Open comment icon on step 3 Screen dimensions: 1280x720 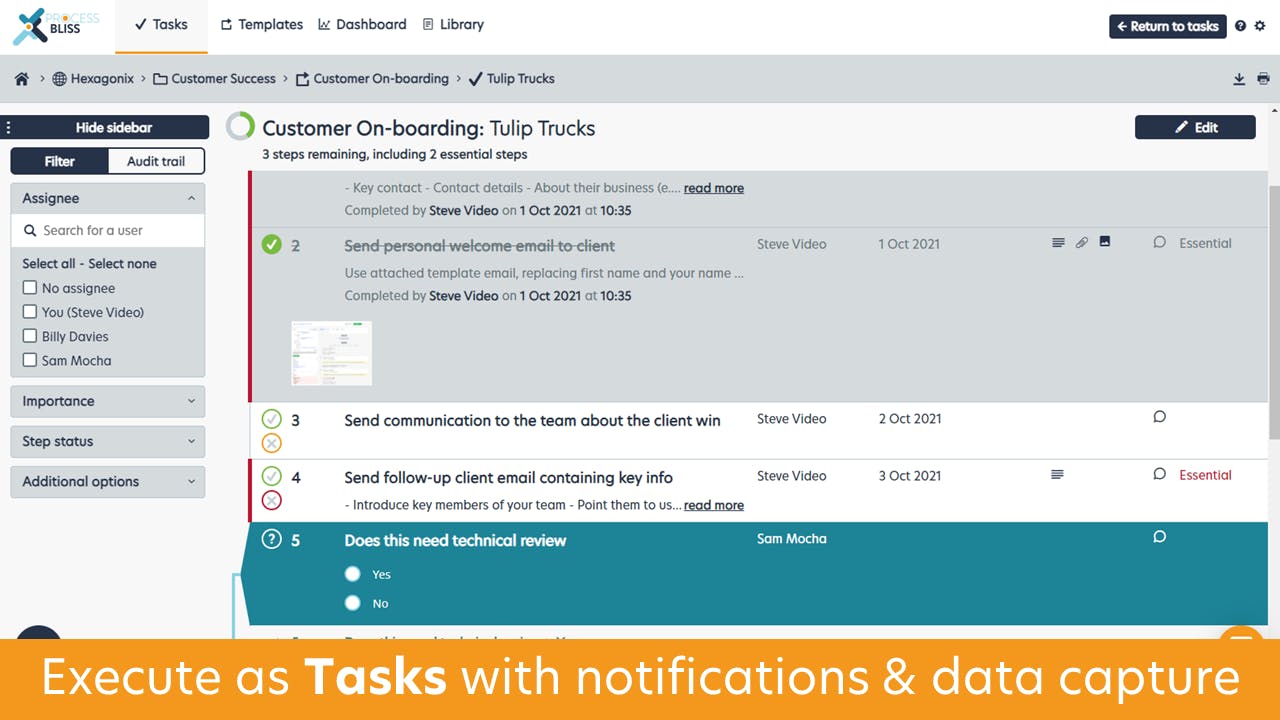(x=1160, y=417)
